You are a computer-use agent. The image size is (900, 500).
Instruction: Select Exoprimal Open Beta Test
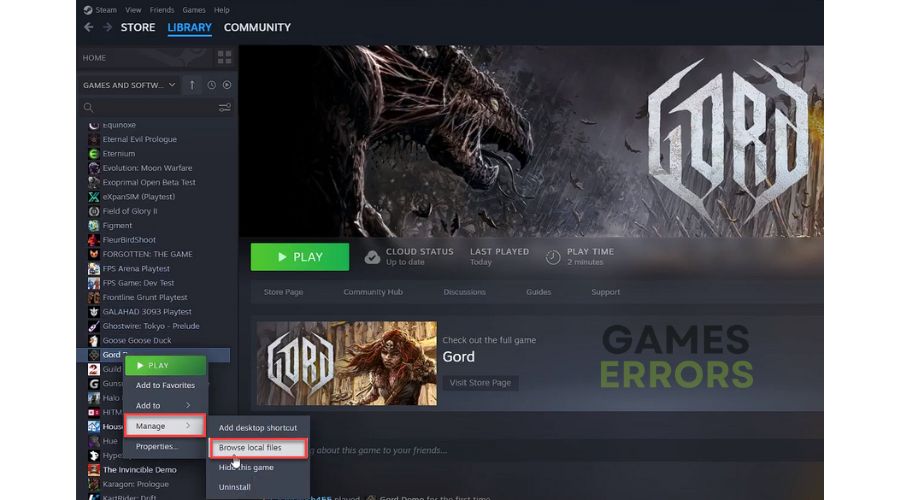149,182
